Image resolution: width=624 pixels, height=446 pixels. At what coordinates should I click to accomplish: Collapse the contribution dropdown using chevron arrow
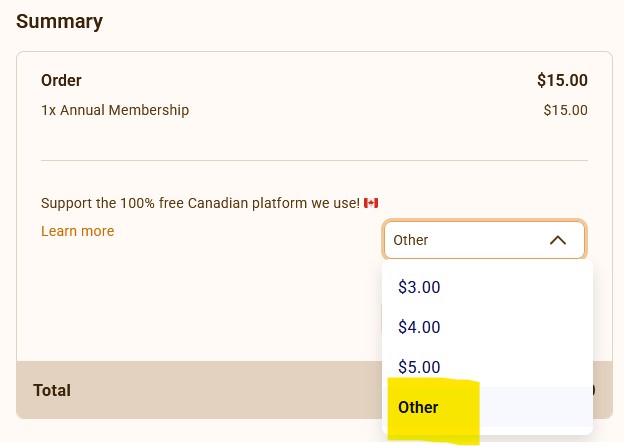(558, 240)
